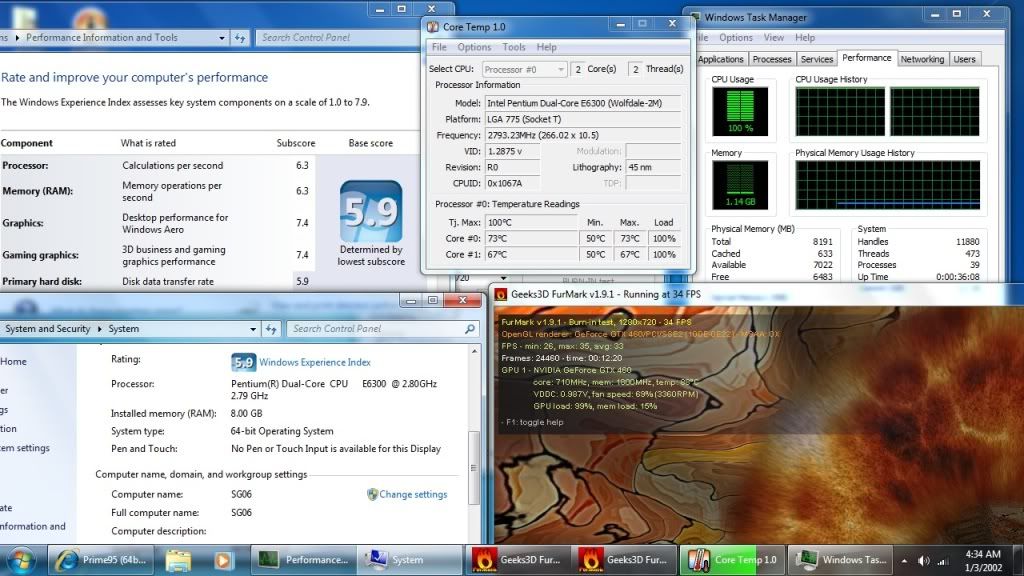
Task: Show hidden system tray icons
Action: 904,561
